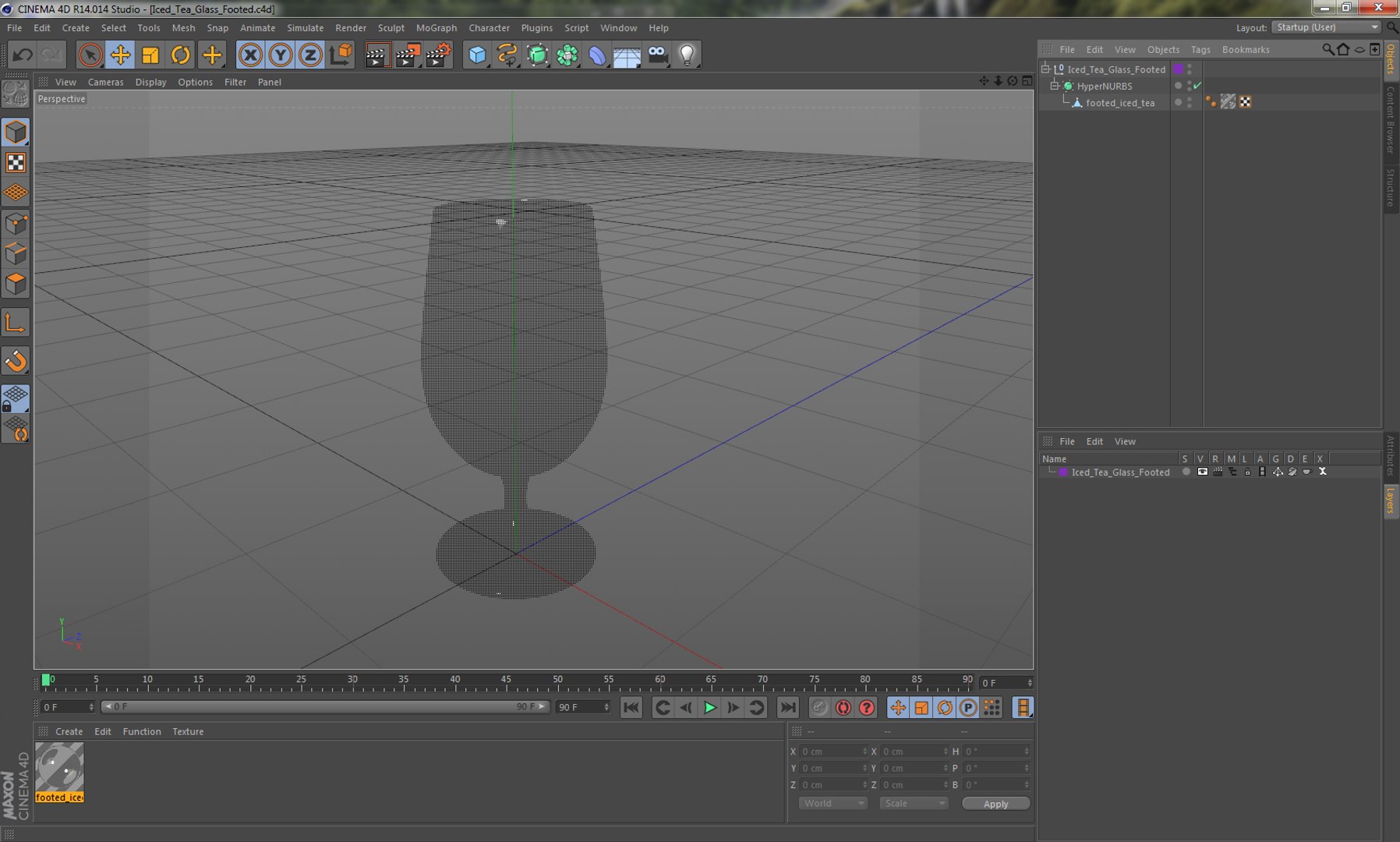This screenshot has width=1400, height=842.
Task: Open the spline tools icon
Action: point(507,55)
